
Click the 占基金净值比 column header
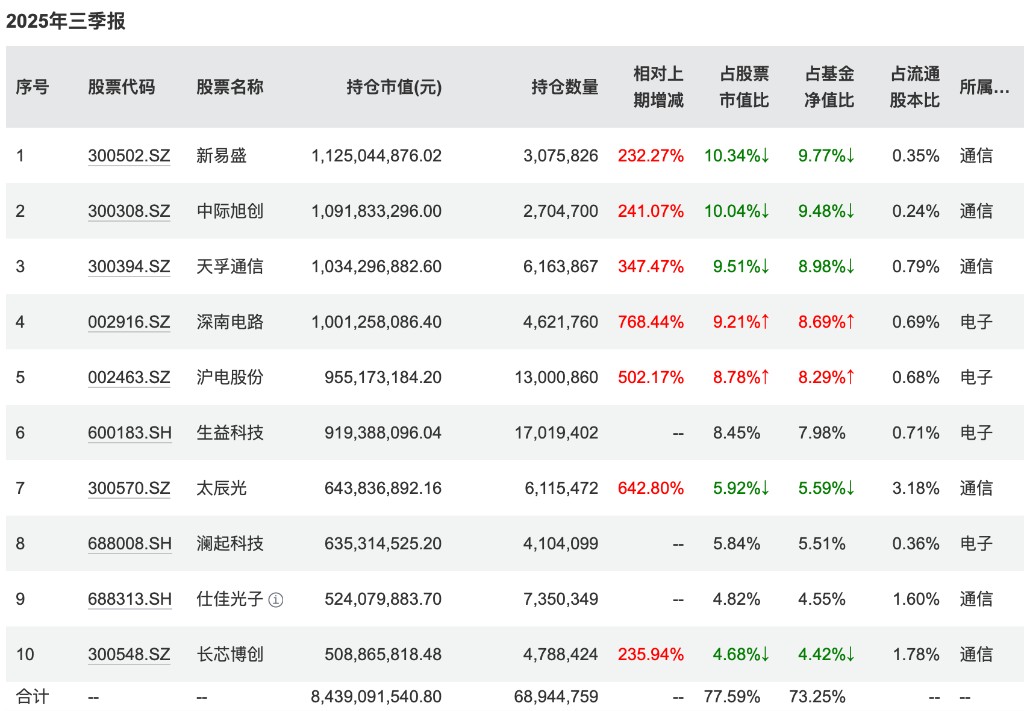(829, 87)
